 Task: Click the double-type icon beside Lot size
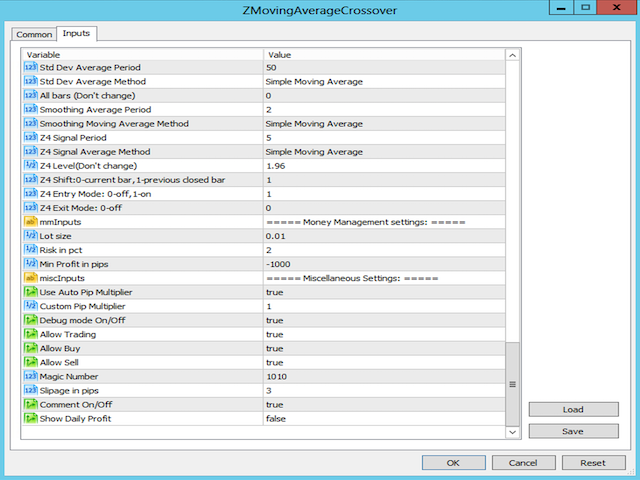pyautogui.click(x=31, y=236)
